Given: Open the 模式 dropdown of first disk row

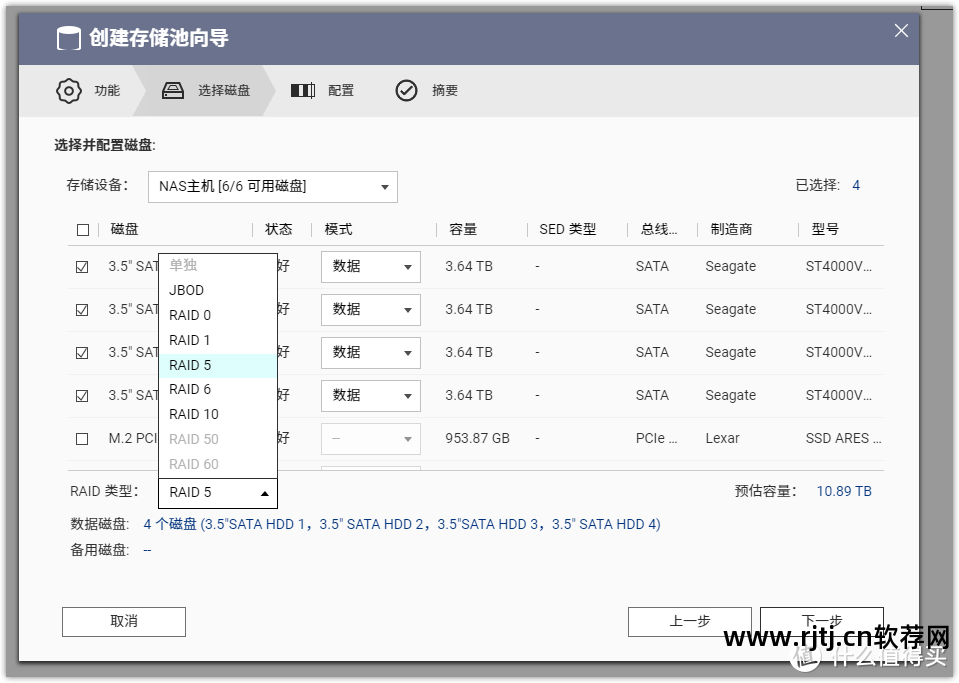Looking at the screenshot, I should pos(371,267).
